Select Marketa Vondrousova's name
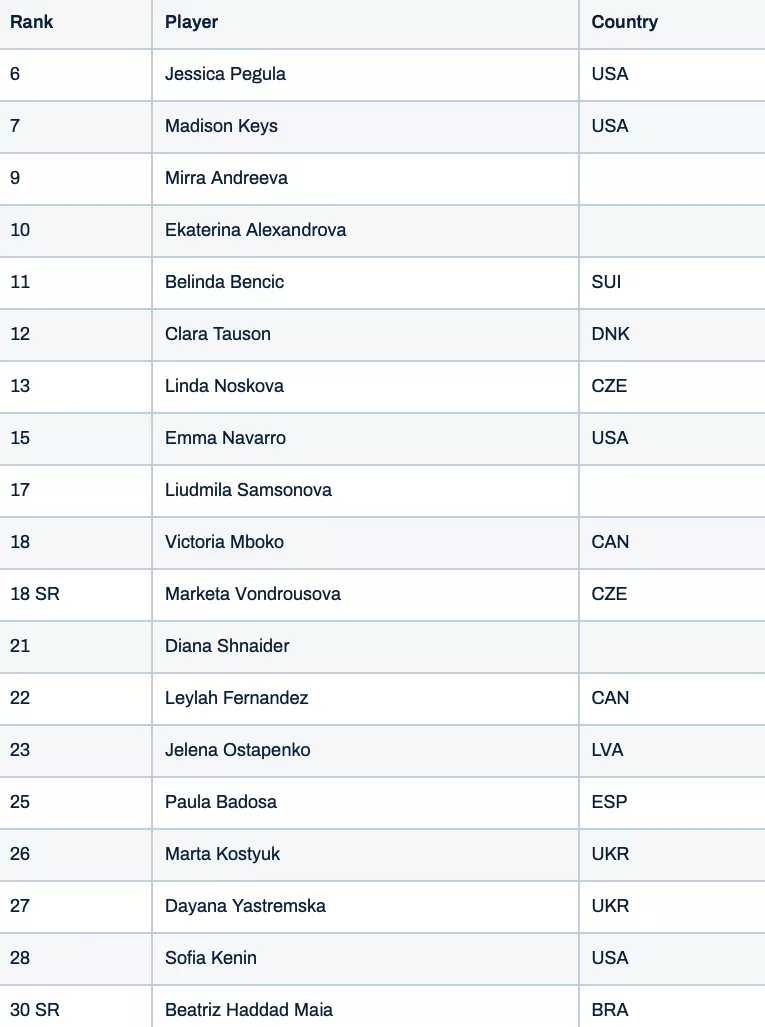Screen dimensions: 765x1027 253,594
